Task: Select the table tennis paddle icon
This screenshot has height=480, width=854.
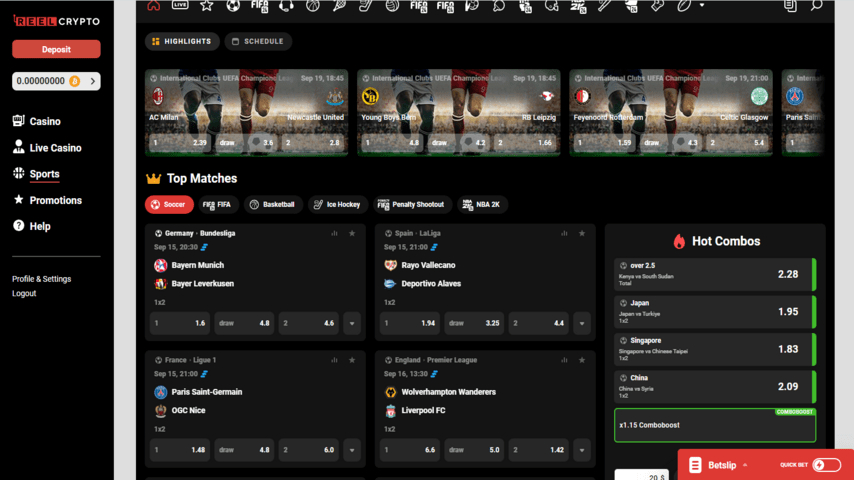Action: (x=498, y=5)
